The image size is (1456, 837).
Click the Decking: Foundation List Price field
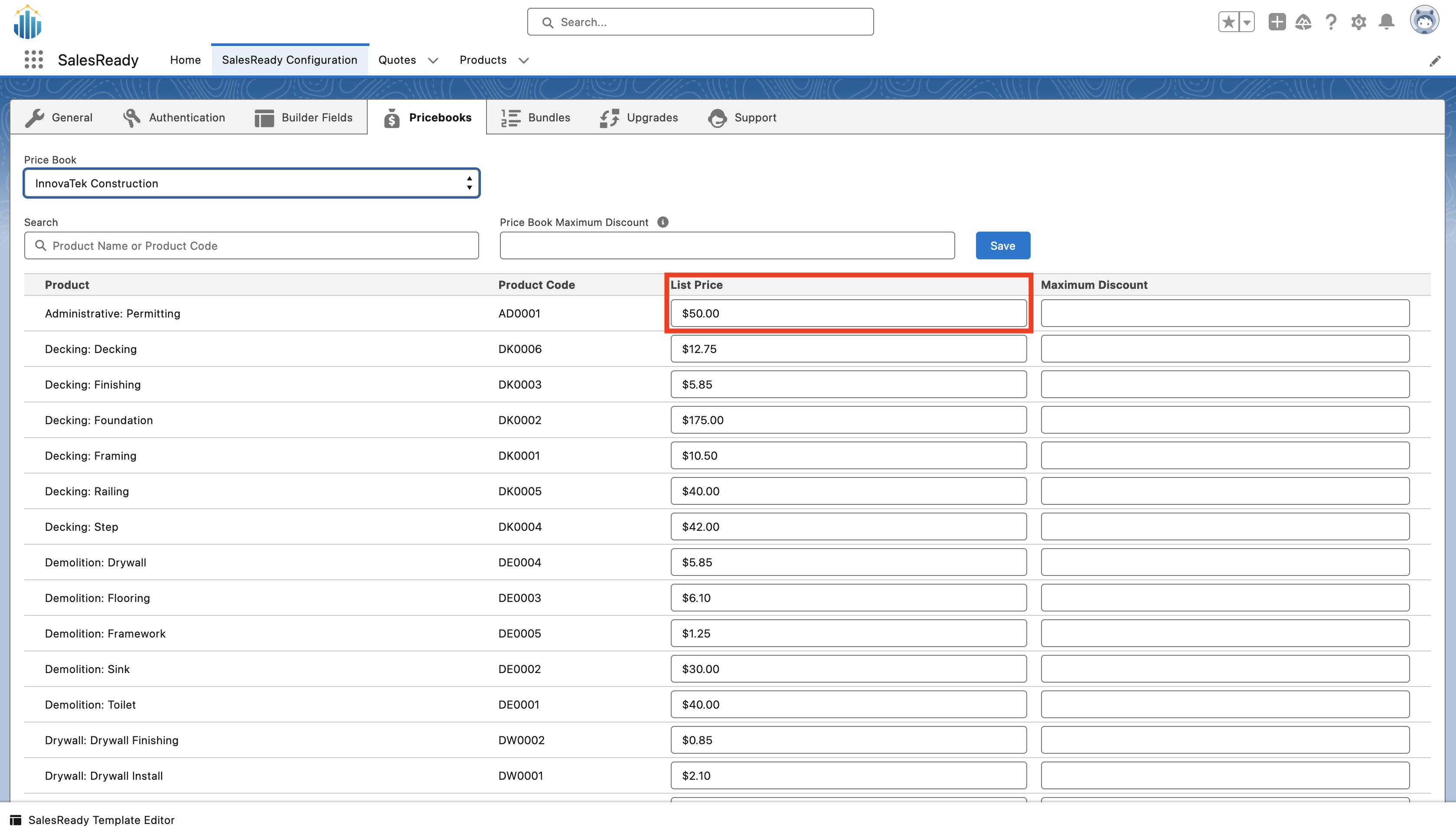pyautogui.click(x=848, y=420)
